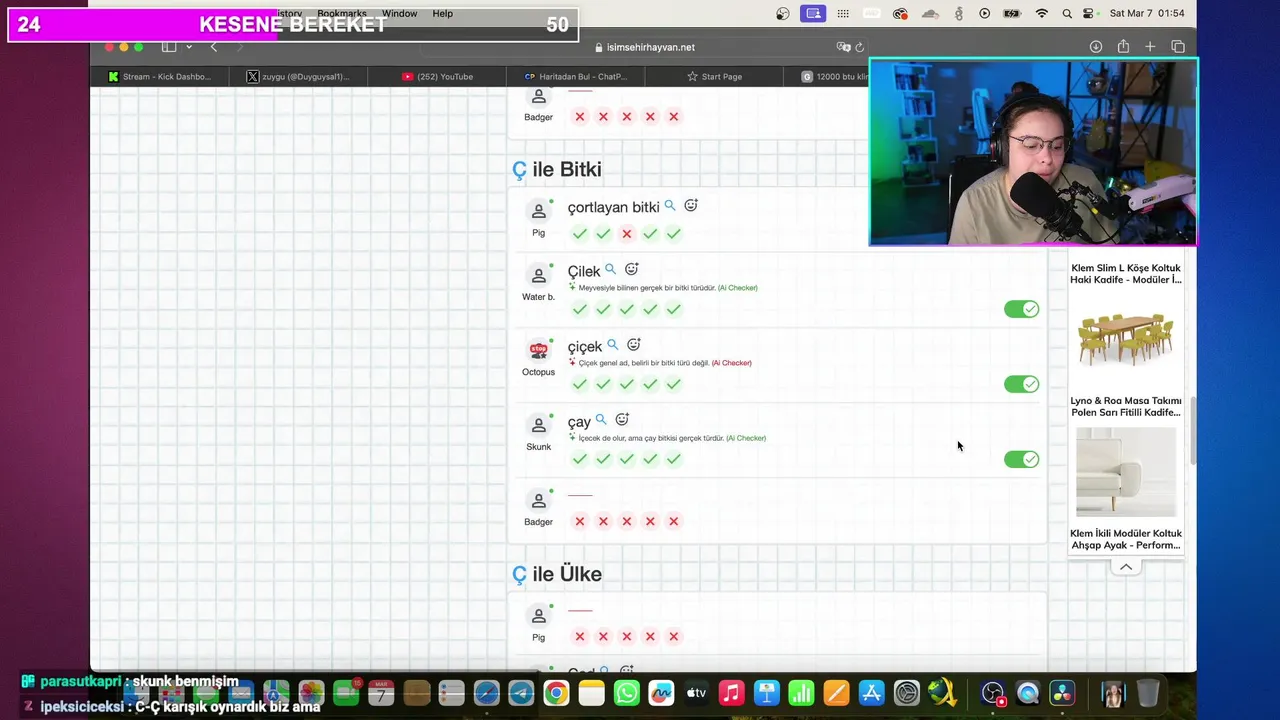Click the Ai Checker link under Çilek
Viewport: 1280px width, 720px height.
[738, 288]
